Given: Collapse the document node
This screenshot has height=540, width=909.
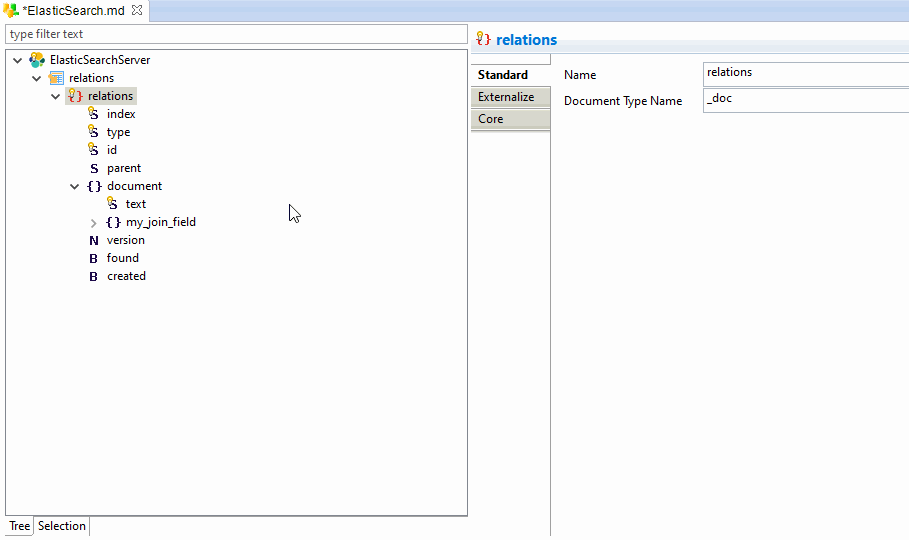Looking at the screenshot, I should point(74,186).
